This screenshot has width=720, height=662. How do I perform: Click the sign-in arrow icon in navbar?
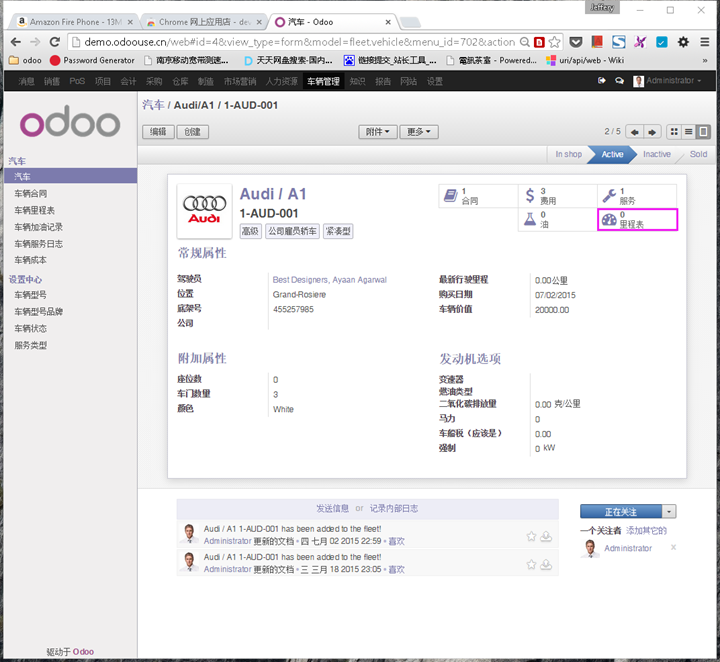[x=602, y=81]
